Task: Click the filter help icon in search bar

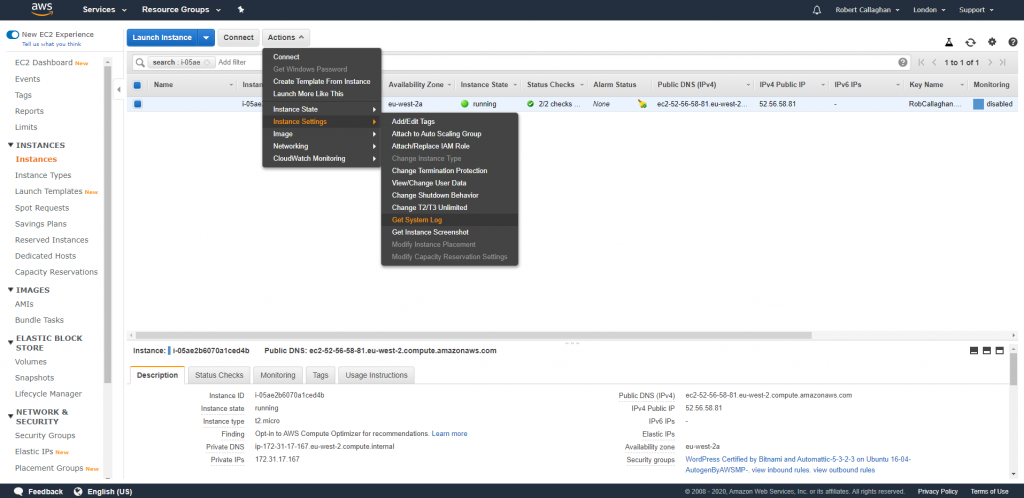Action: click(x=903, y=63)
